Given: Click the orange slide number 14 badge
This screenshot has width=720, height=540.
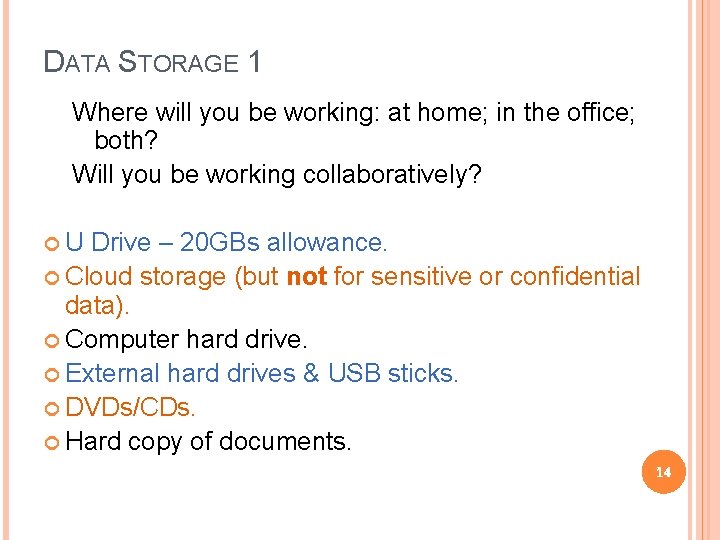Looking at the screenshot, I should 662,471.
